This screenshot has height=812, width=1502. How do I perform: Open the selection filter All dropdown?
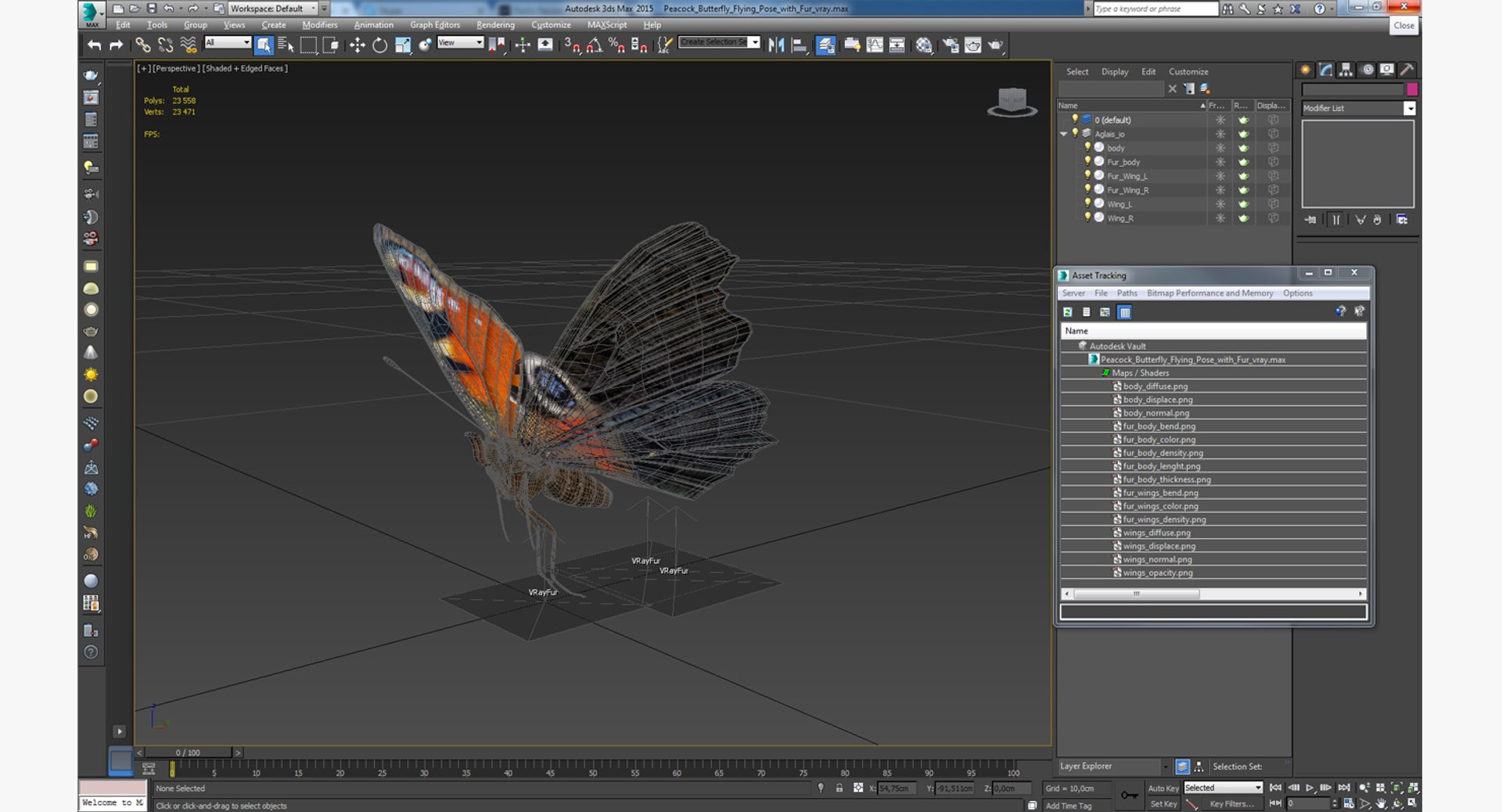[228, 42]
